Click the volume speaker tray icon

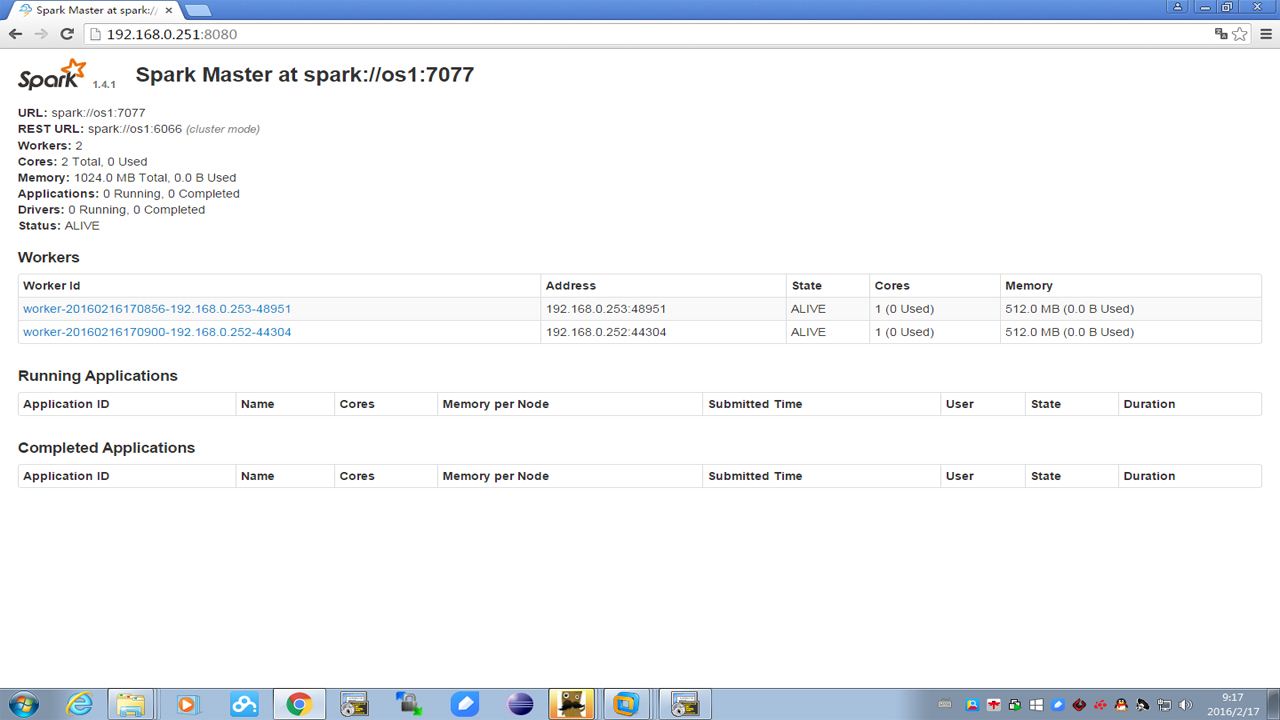click(1186, 705)
